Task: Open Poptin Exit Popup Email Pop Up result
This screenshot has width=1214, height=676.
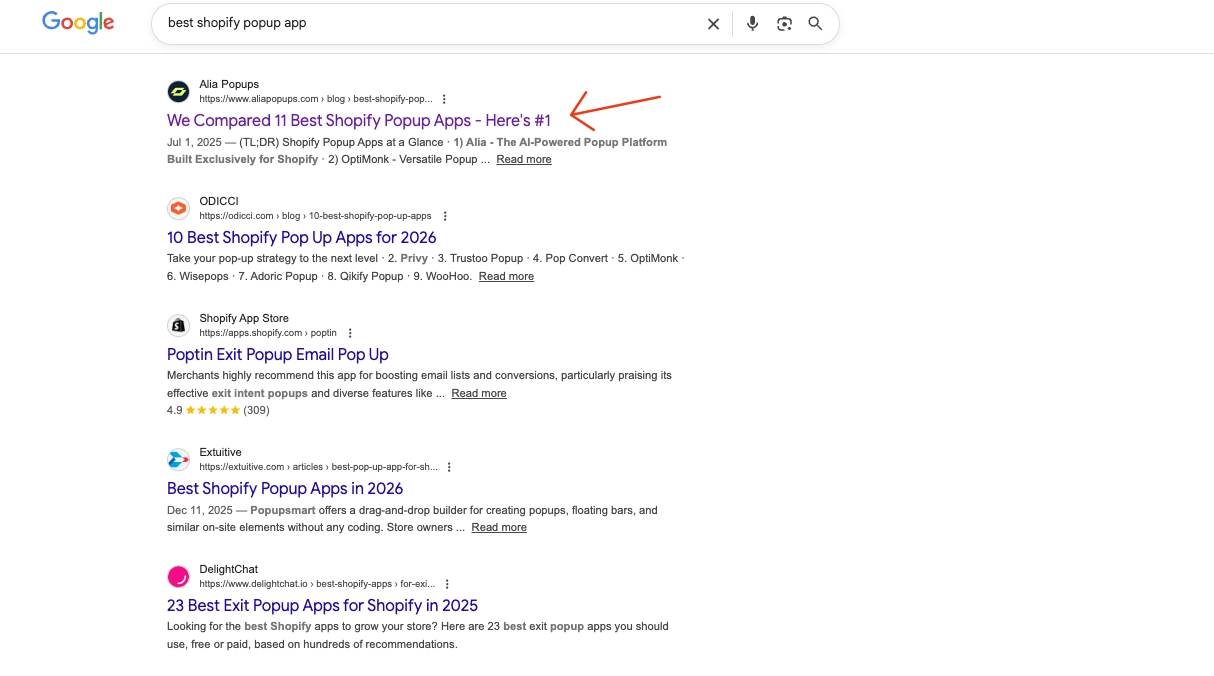Action: pyautogui.click(x=277, y=354)
